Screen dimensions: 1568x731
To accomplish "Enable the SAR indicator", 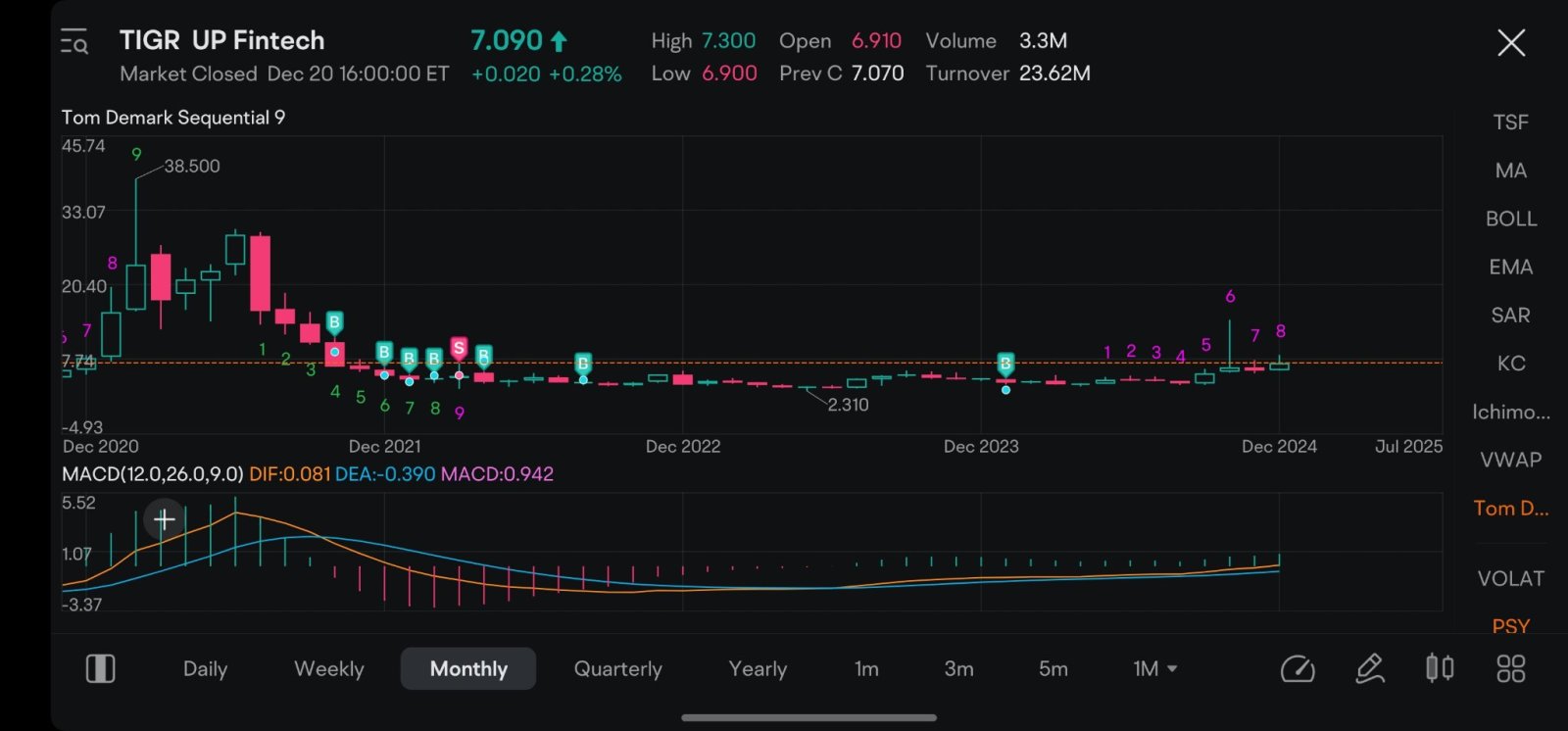I will coord(1510,315).
